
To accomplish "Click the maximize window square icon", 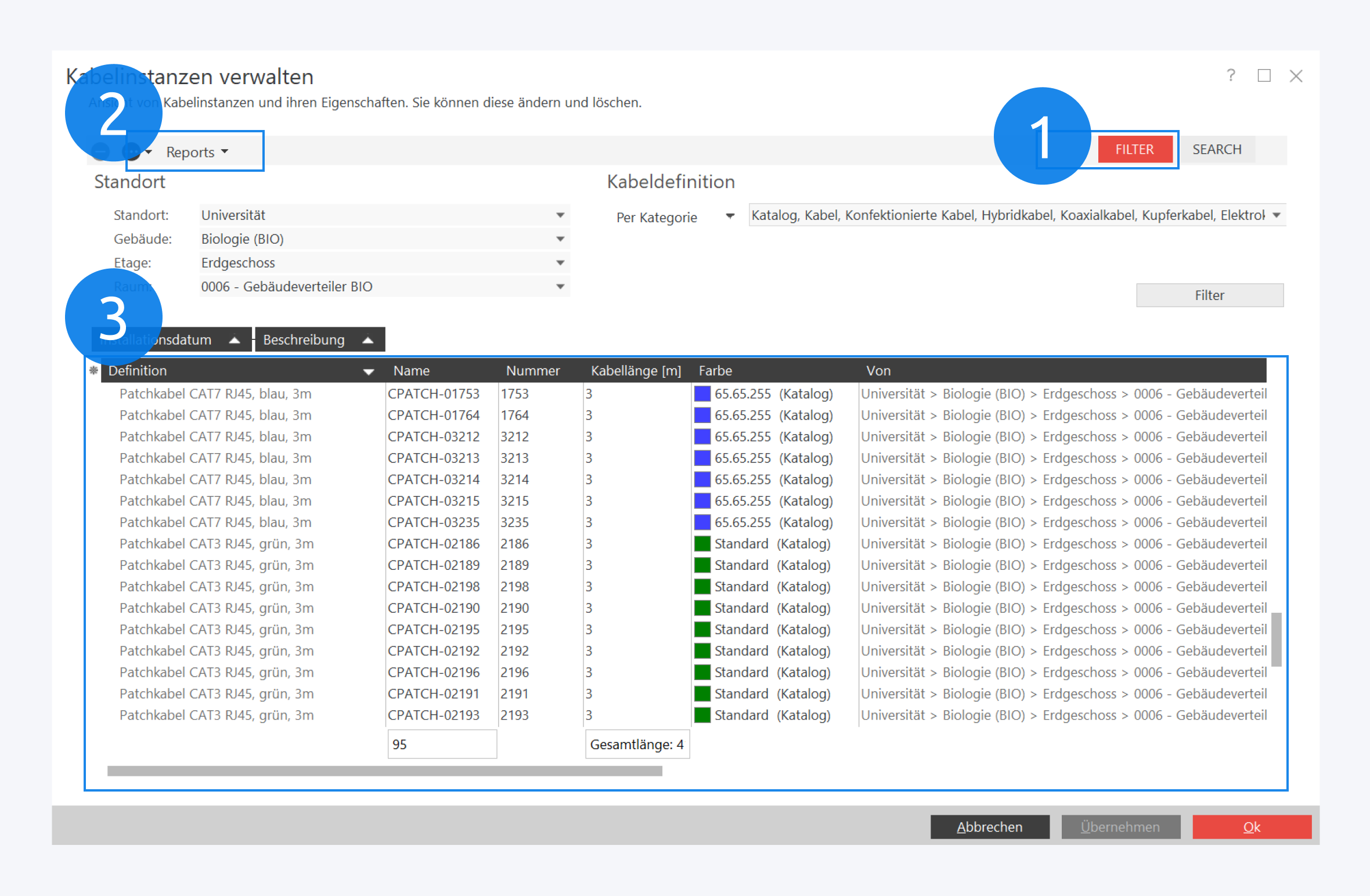I will click(1264, 75).
